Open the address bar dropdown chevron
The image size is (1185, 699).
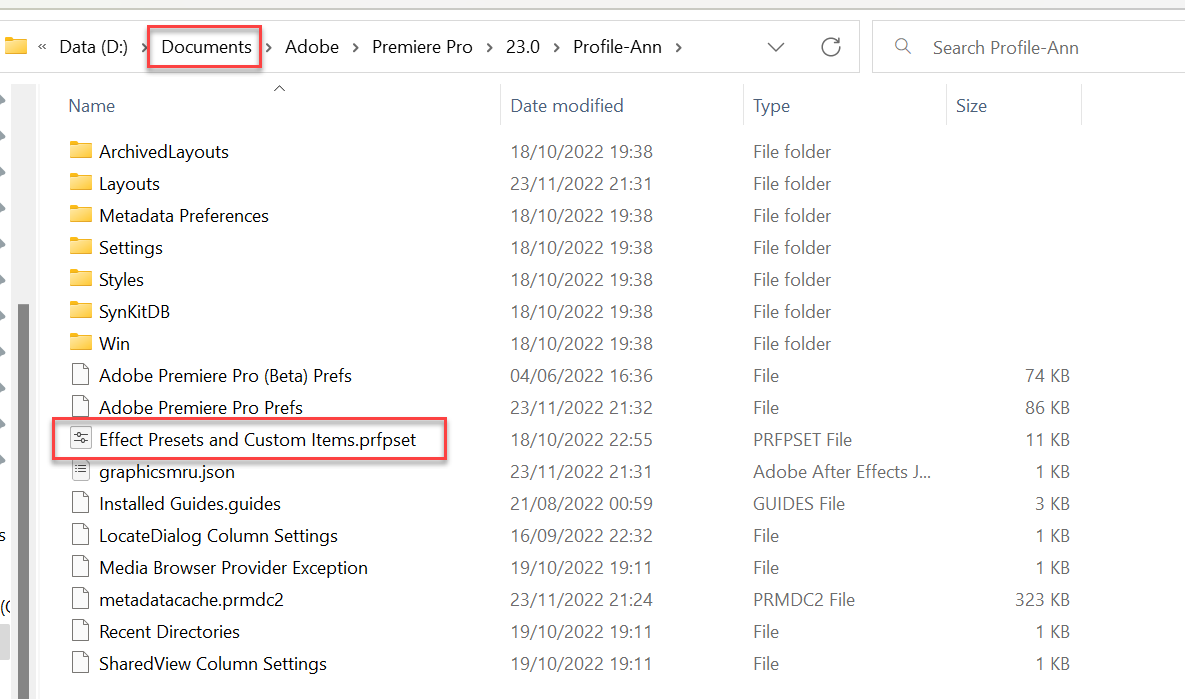(x=776, y=46)
